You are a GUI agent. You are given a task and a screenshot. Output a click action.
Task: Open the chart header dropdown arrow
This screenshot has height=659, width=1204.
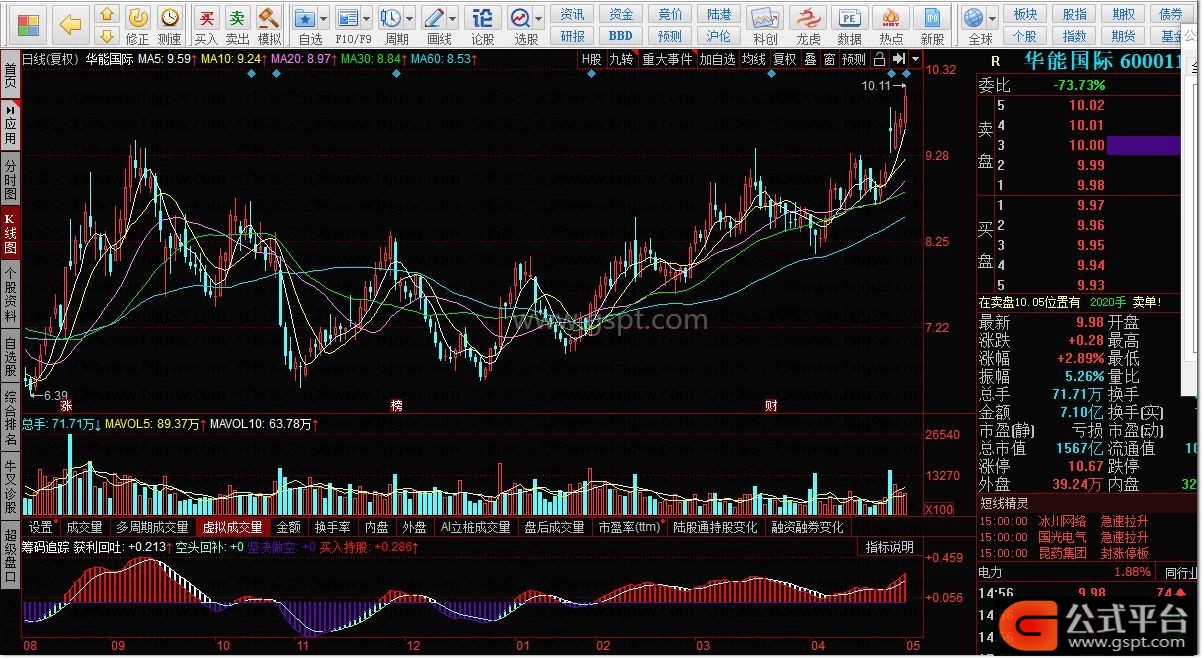click(x=914, y=59)
